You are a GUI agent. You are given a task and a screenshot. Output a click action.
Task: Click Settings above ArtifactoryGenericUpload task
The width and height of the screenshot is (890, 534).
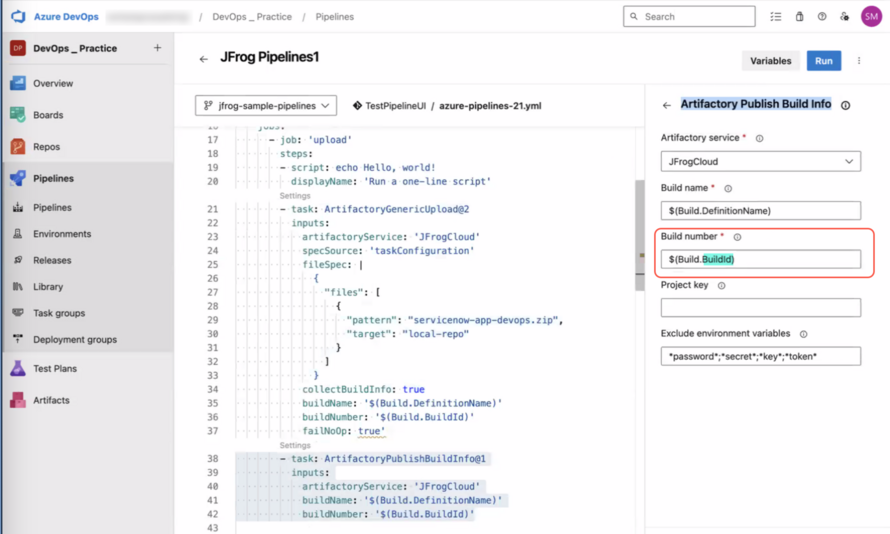(295, 196)
